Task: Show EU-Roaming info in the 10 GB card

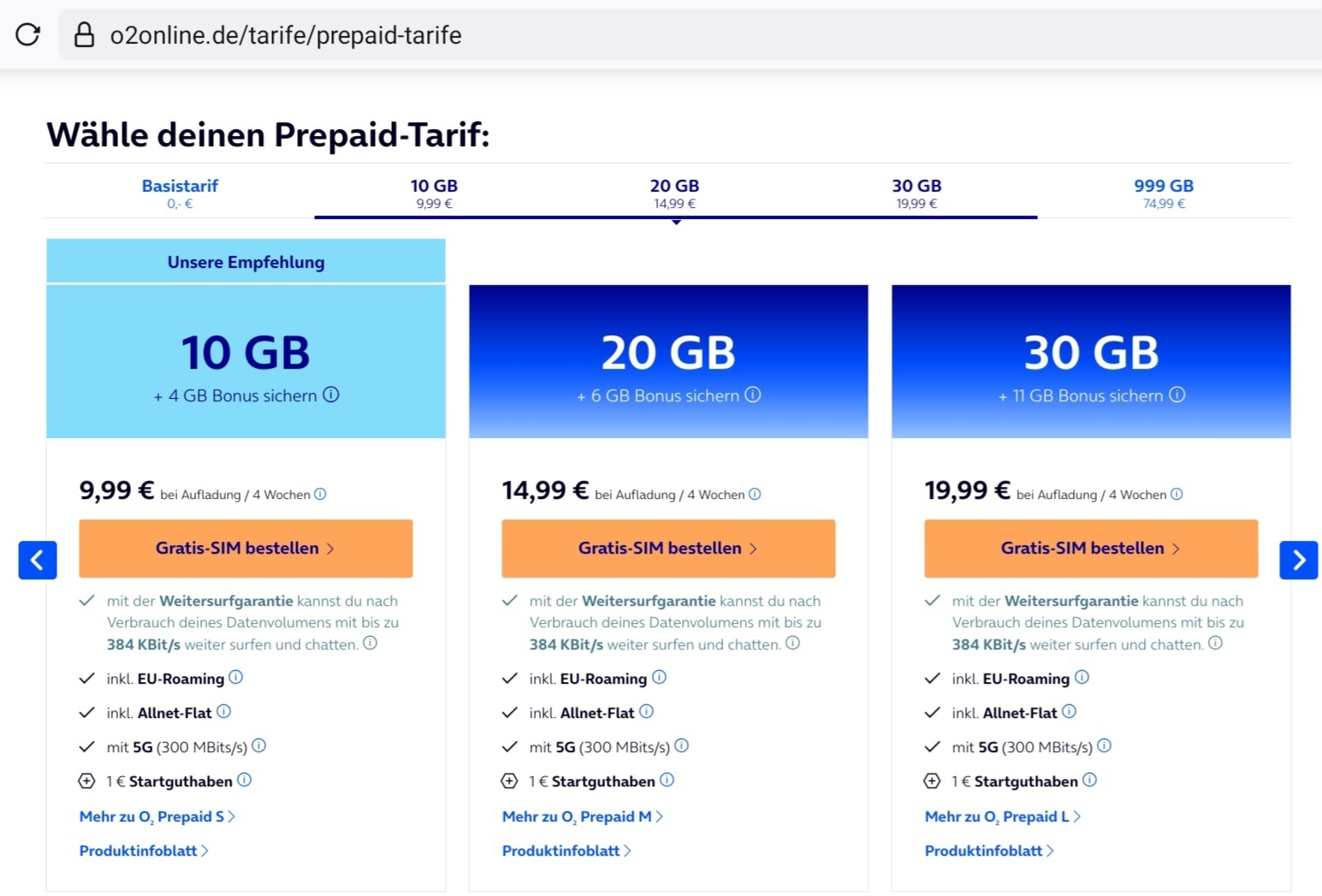Action: click(236, 677)
